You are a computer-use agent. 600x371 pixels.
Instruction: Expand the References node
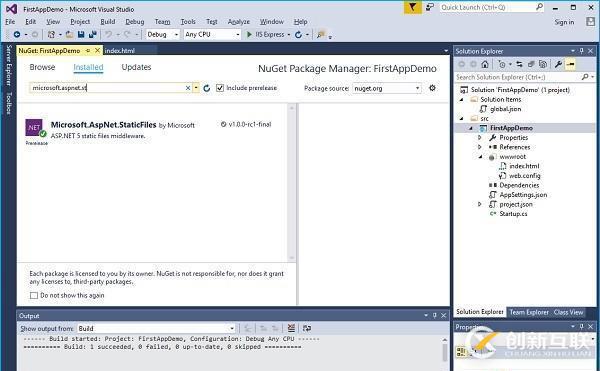480,147
